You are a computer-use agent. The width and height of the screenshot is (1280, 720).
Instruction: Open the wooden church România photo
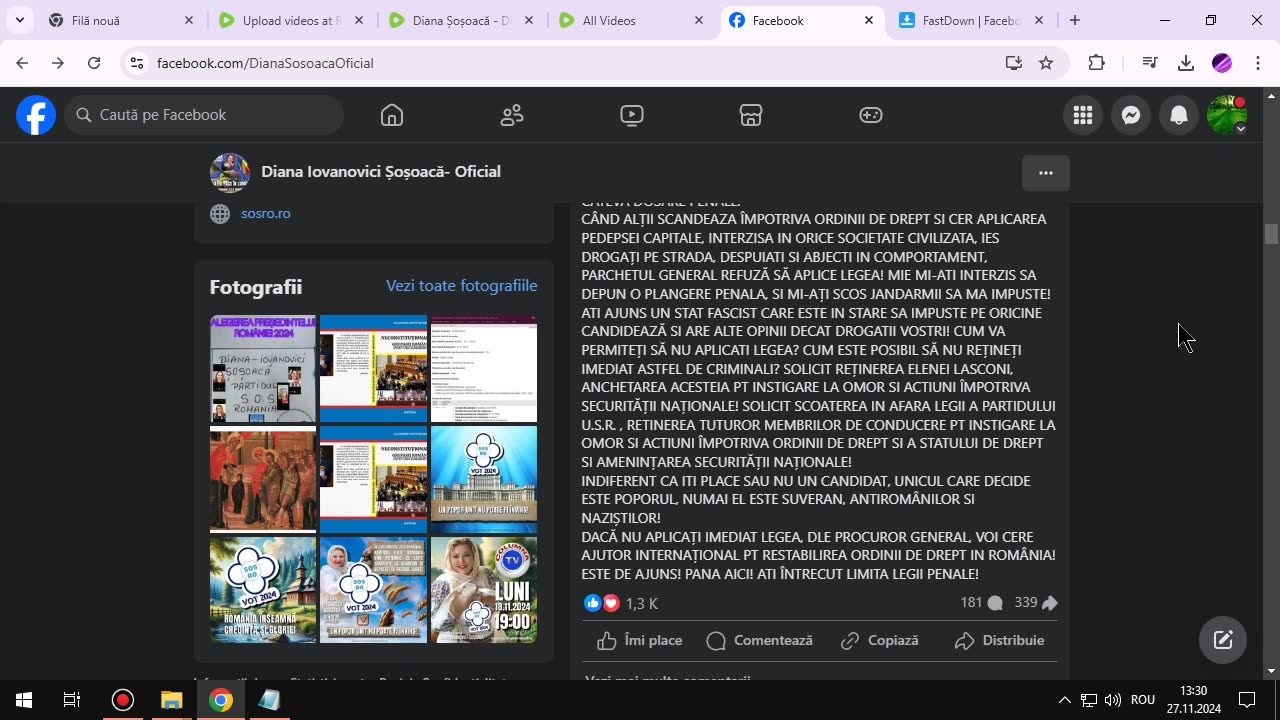263,590
